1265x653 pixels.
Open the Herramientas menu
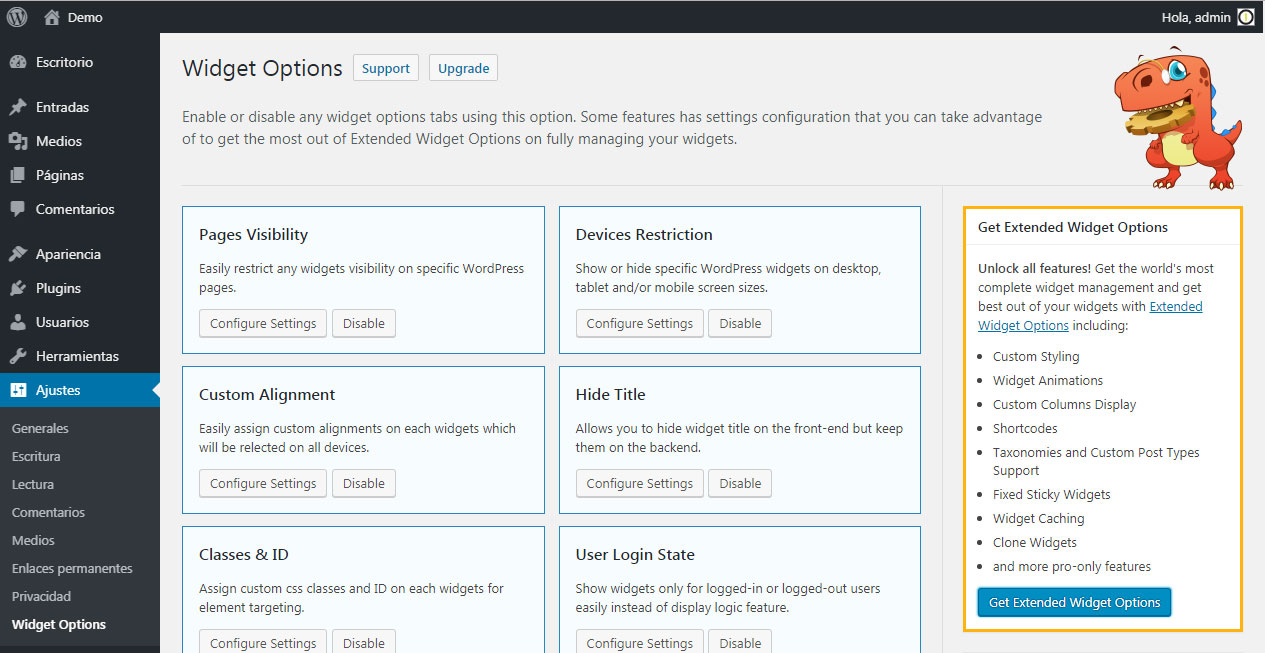point(80,356)
